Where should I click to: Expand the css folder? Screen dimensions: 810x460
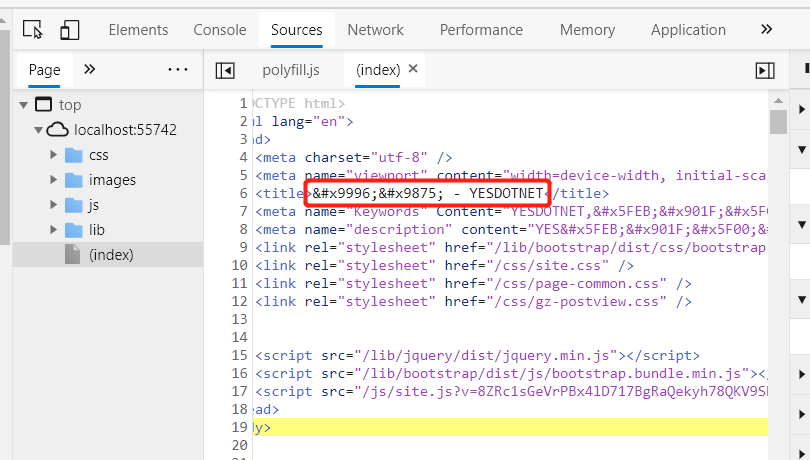click(53, 155)
